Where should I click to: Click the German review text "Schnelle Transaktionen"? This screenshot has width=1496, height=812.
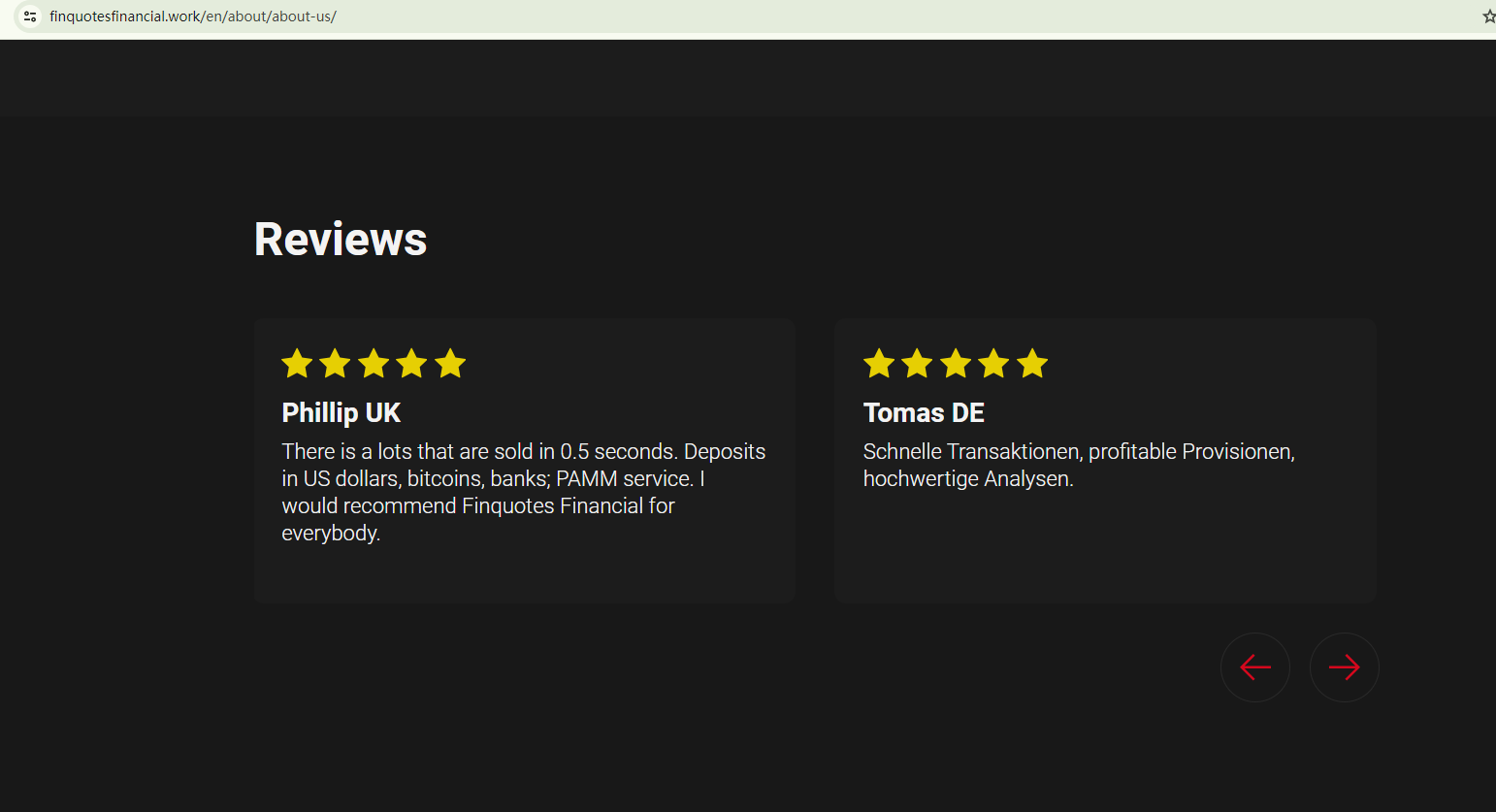1079,465
